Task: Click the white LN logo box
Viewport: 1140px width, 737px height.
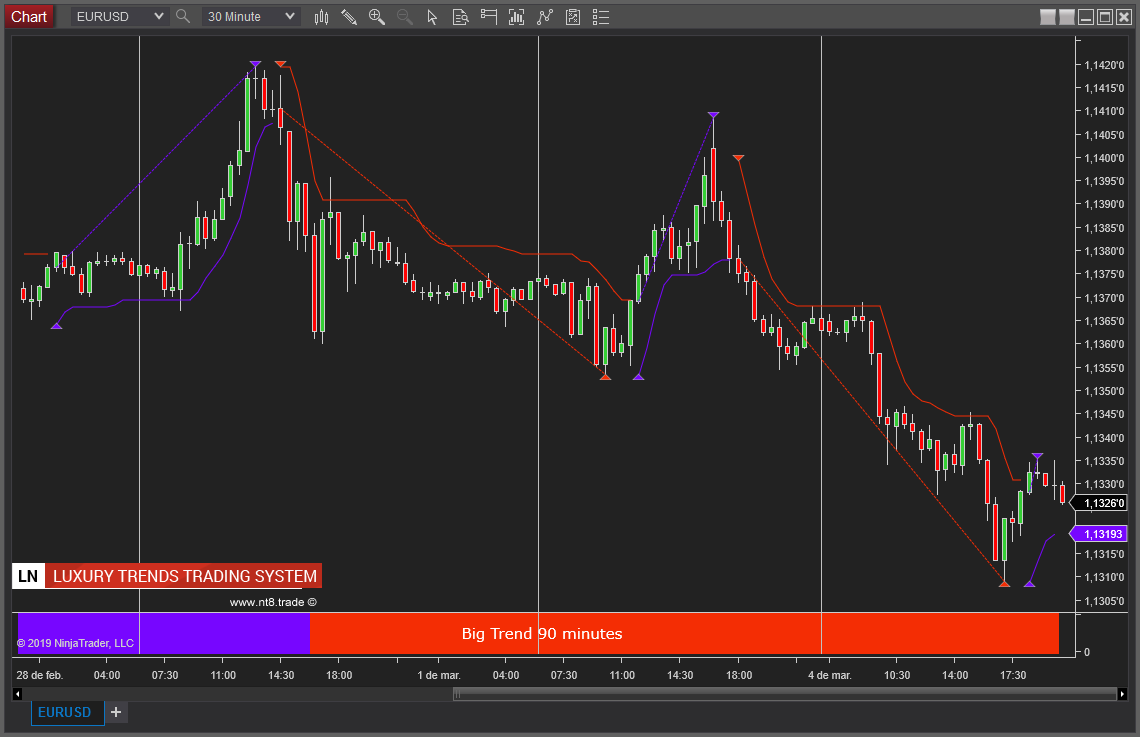Action: pos(28,576)
